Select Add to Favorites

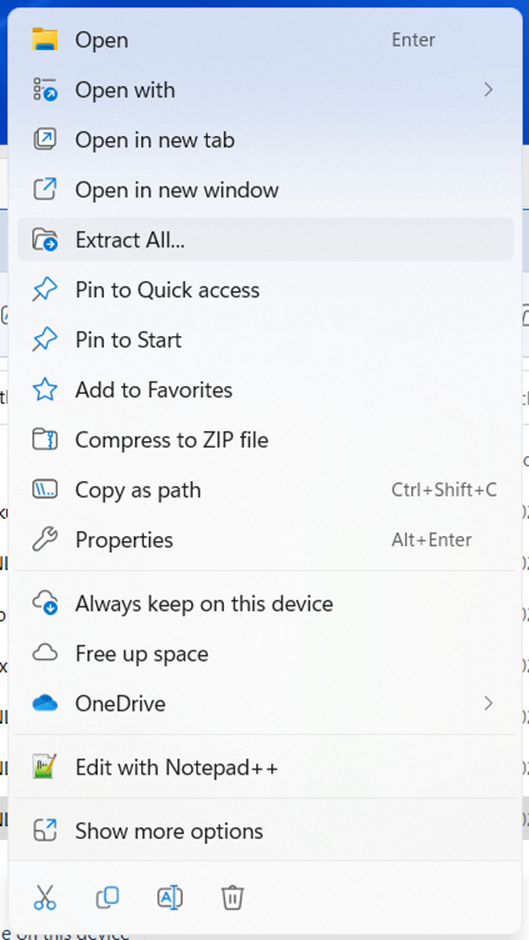coord(266,390)
